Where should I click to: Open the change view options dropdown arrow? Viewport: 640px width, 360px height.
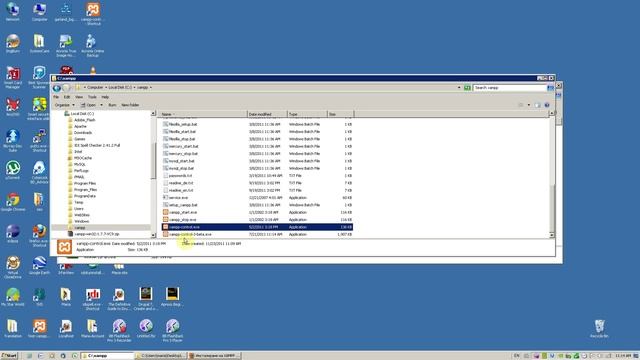[529, 105]
